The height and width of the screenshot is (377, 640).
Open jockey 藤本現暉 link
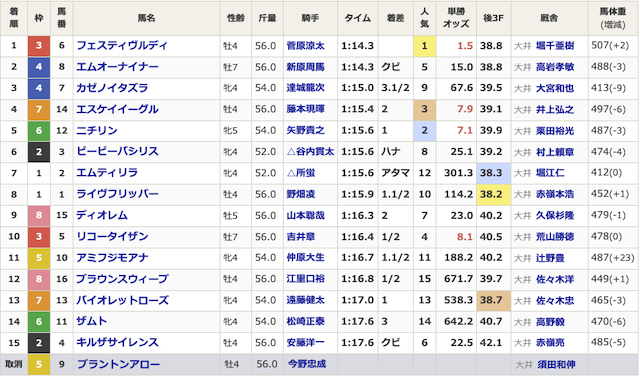tap(305, 109)
